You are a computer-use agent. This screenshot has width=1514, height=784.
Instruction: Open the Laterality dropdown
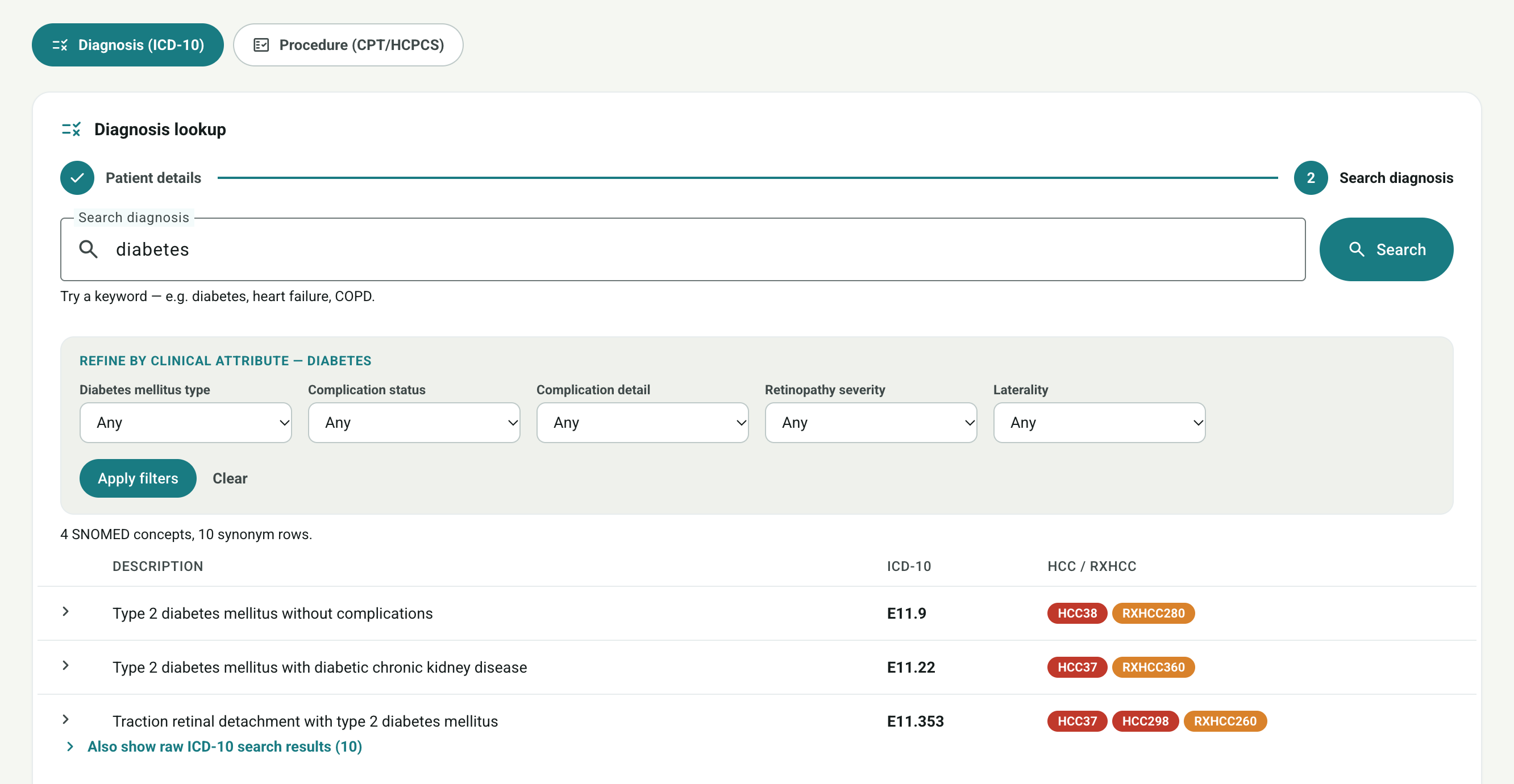[1099, 423]
